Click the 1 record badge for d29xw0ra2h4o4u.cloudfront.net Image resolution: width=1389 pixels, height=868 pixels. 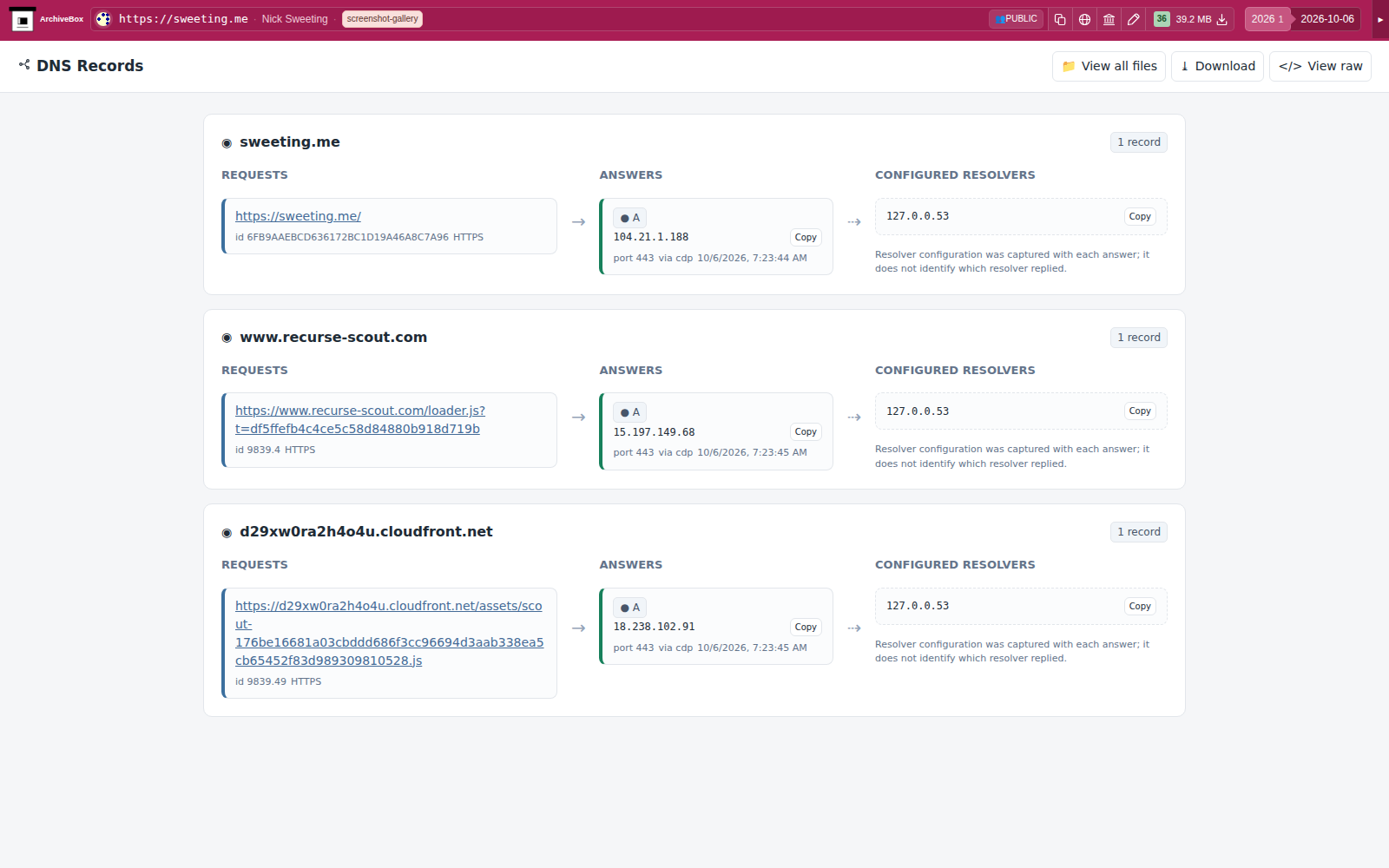(1138, 532)
